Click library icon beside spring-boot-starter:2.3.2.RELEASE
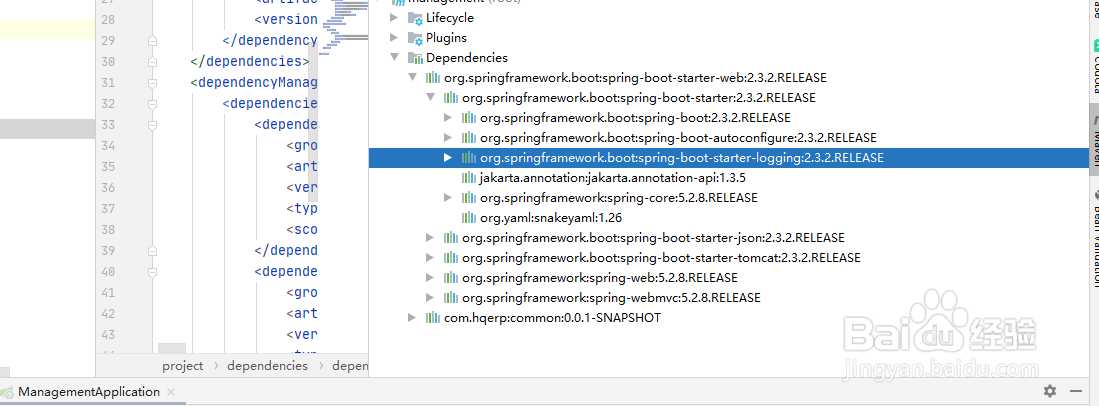 [451, 97]
